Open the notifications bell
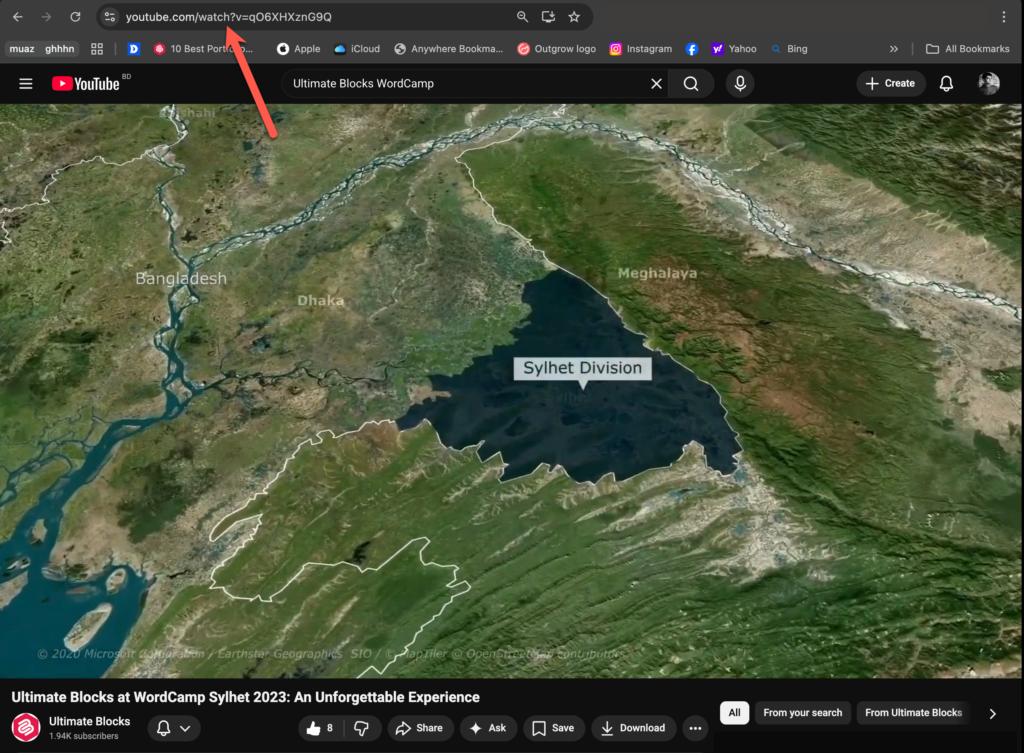Screen dimensions: 1024x753 [x=946, y=84]
